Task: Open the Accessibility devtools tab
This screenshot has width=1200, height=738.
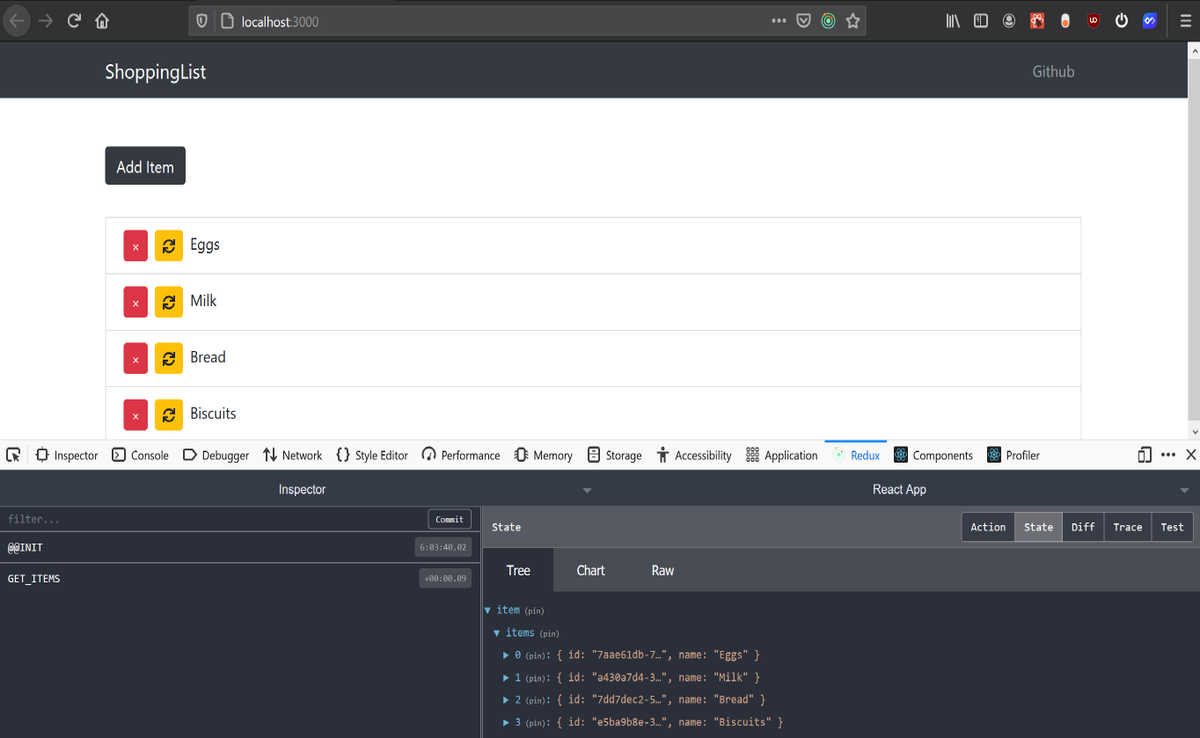Action: point(694,455)
